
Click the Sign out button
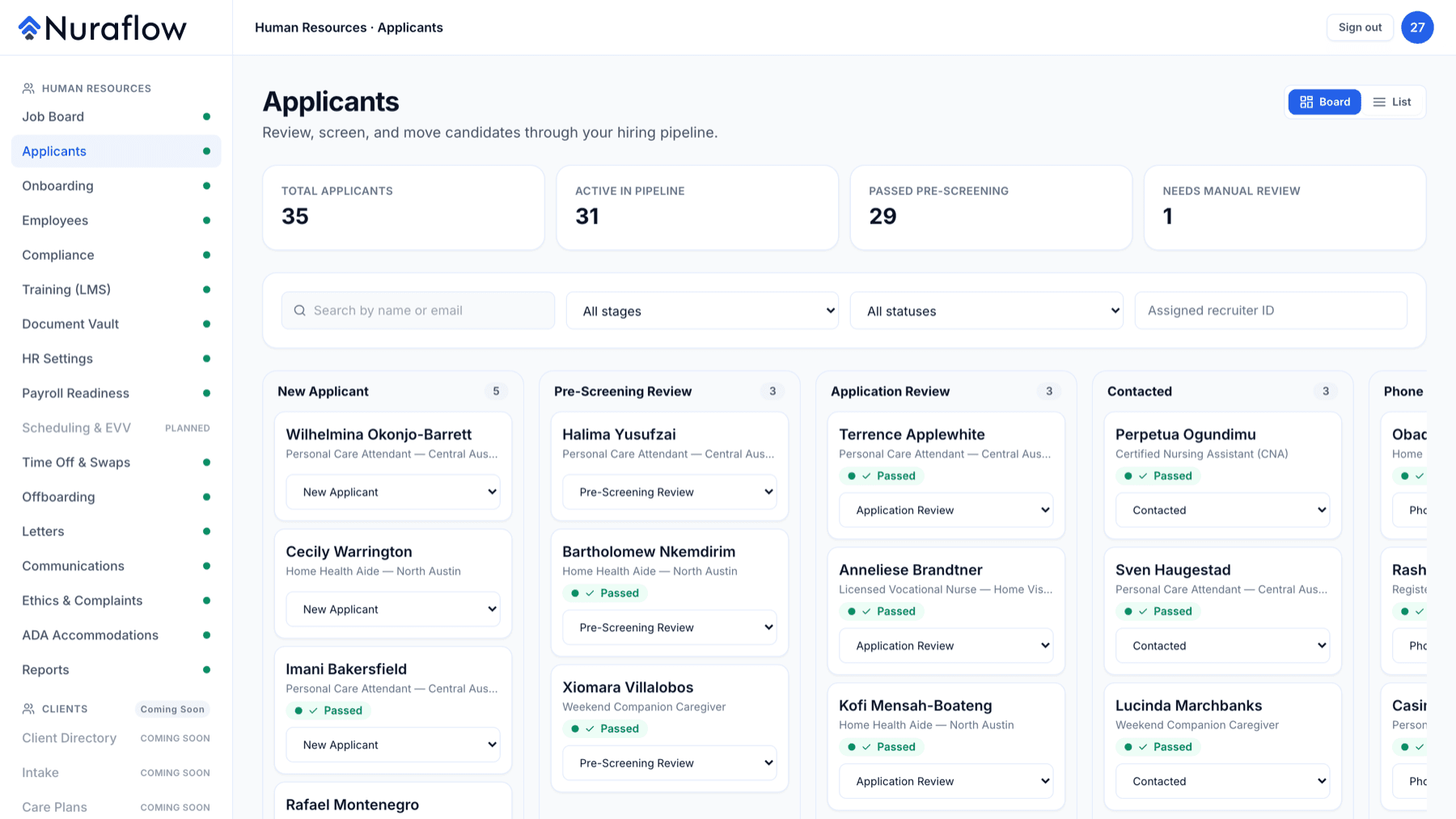click(x=1360, y=28)
